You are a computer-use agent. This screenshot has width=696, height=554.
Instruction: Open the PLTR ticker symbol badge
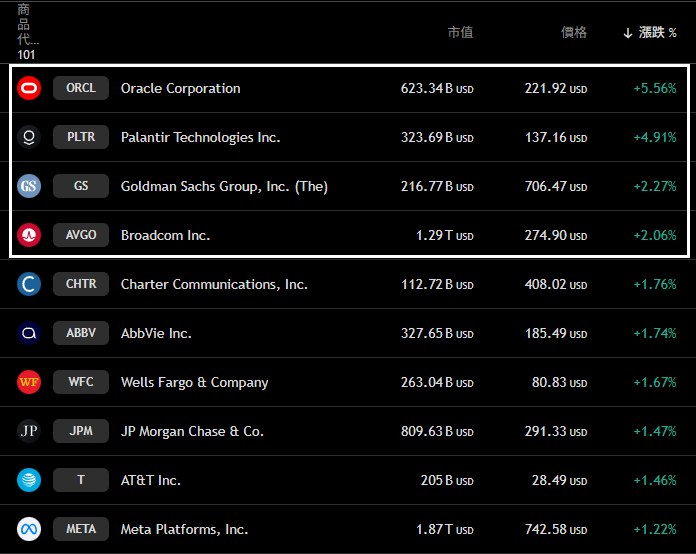[x=81, y=137]
